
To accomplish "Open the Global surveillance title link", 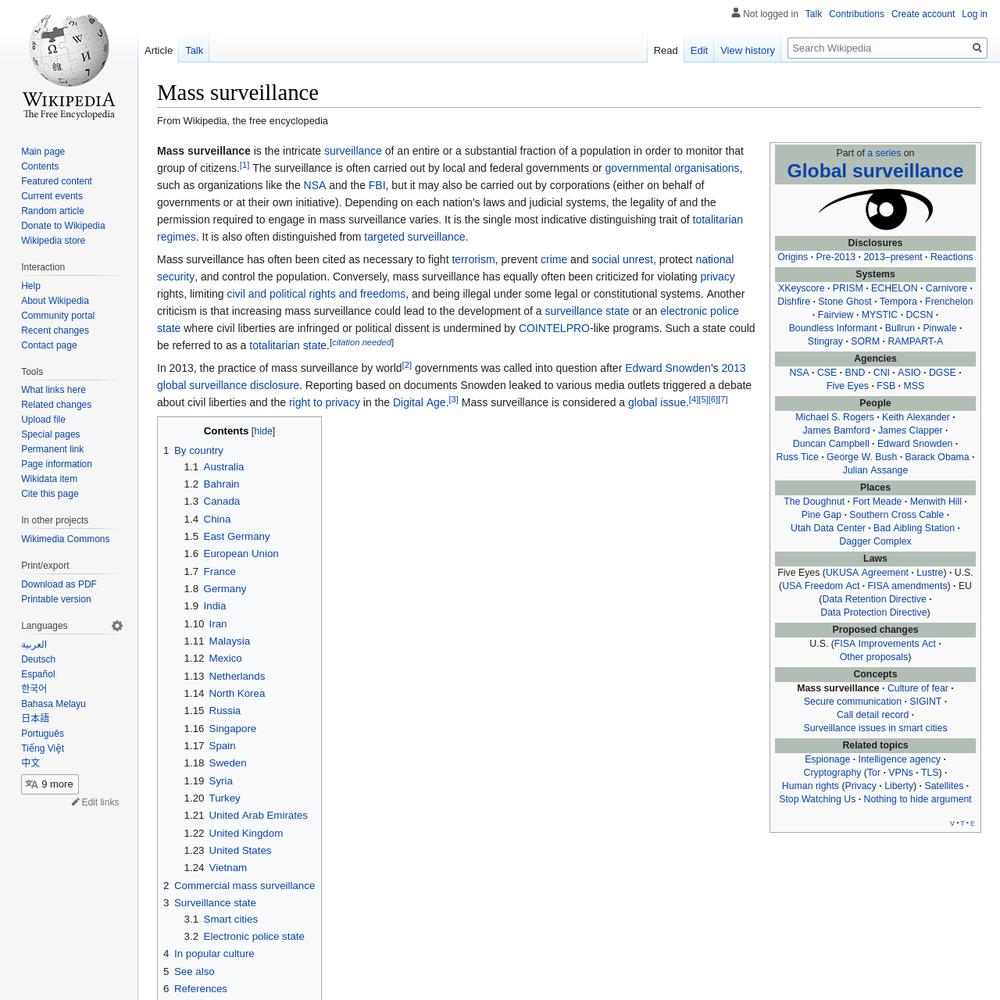I will [875, 171].
